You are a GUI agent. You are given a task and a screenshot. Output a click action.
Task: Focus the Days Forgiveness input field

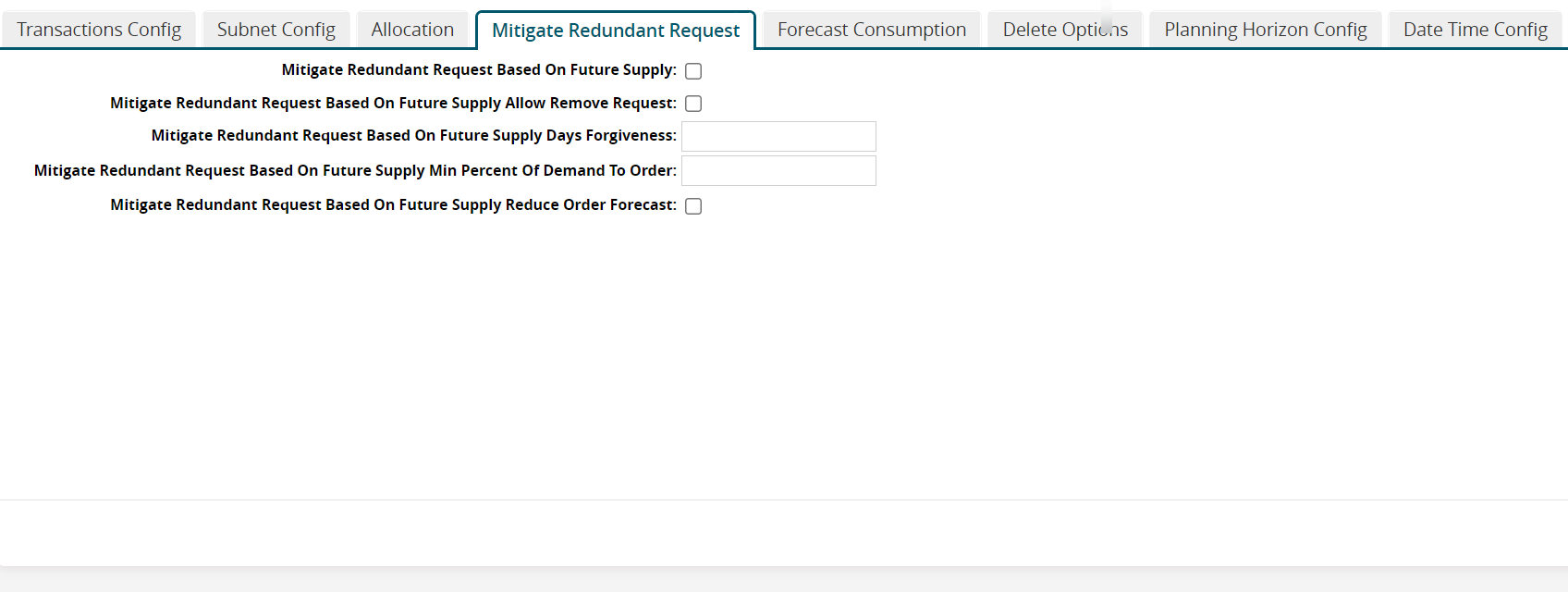click(778, 137)
